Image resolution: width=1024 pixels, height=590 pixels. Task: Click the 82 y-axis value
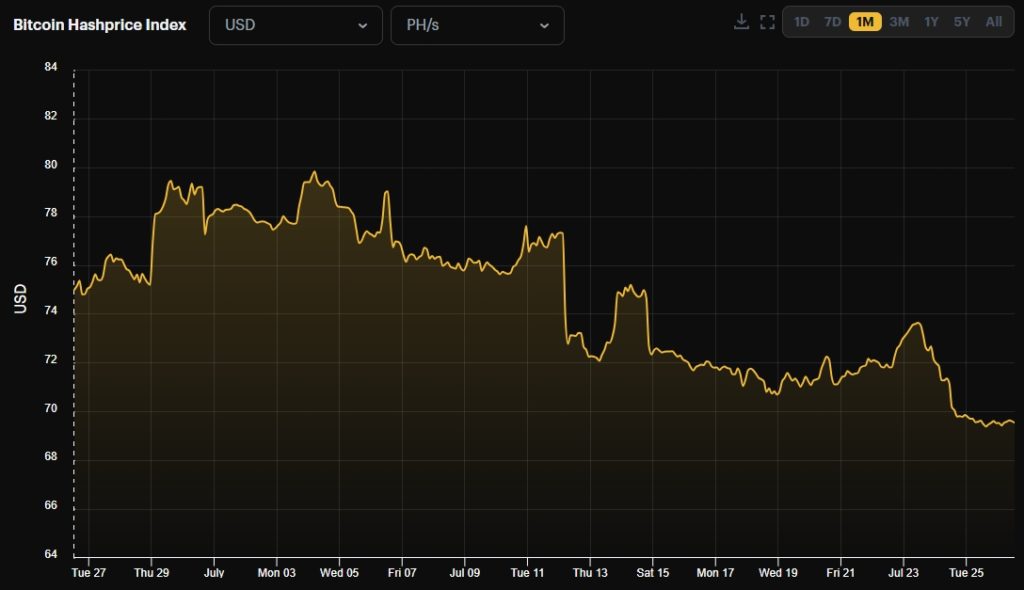pos(51,116)
